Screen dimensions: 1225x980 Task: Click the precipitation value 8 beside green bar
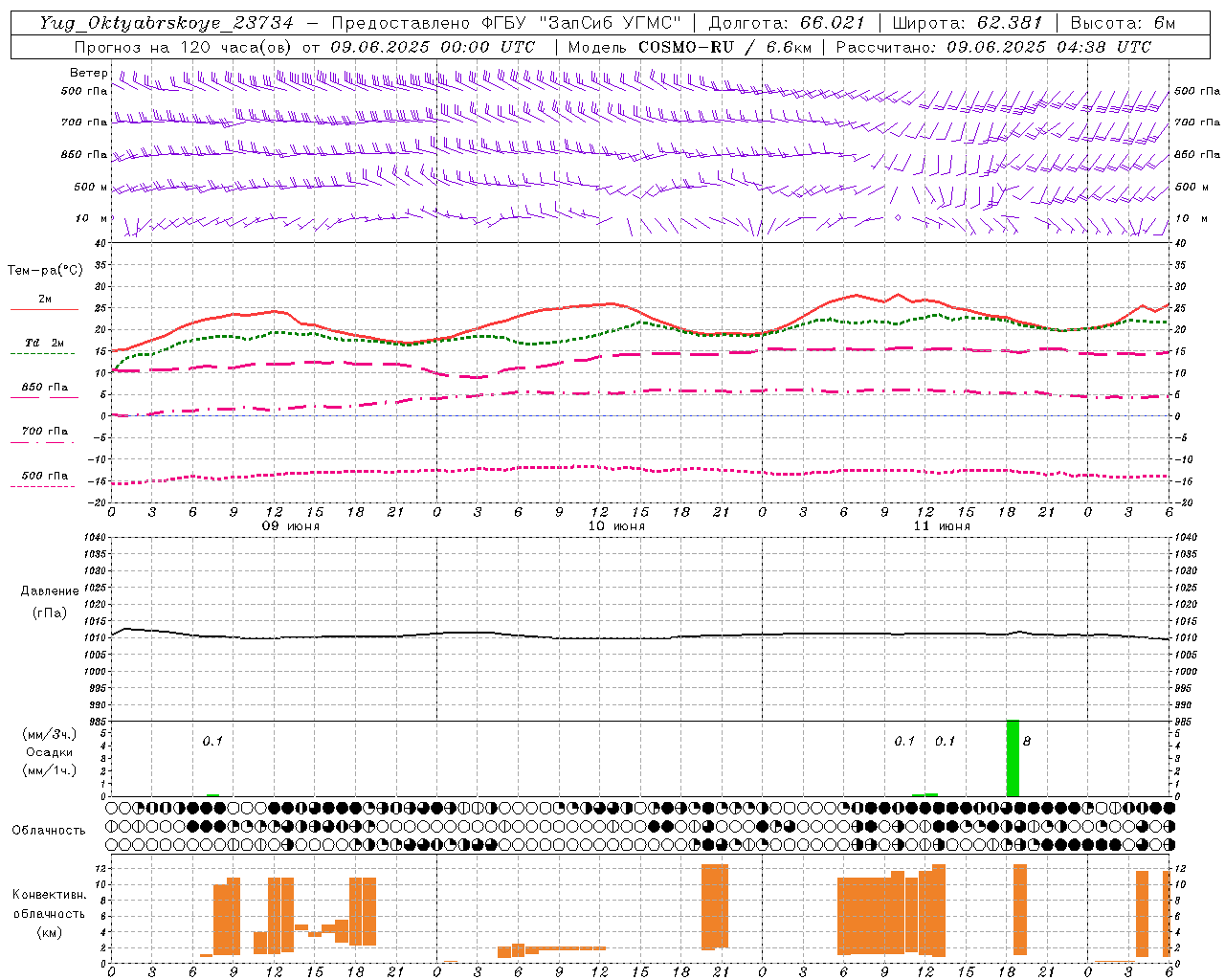coord(1027,742)
